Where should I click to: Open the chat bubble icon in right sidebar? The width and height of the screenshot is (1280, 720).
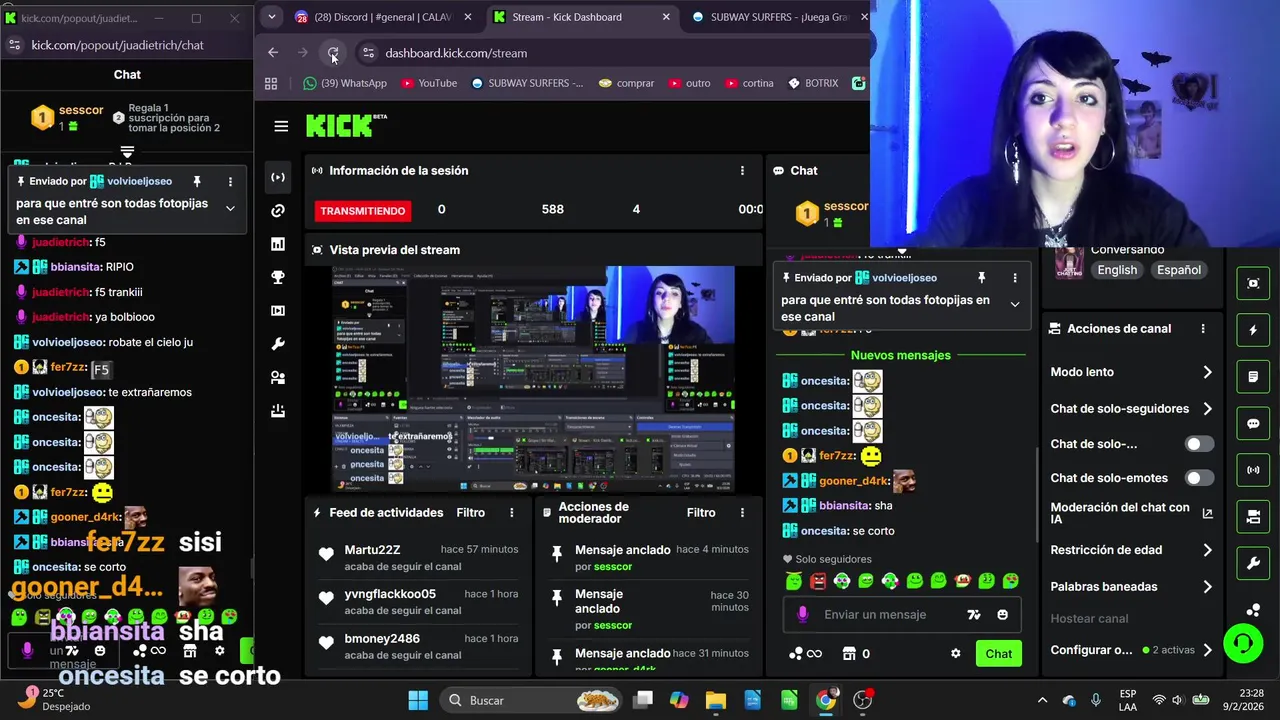tap(1253, 423)
